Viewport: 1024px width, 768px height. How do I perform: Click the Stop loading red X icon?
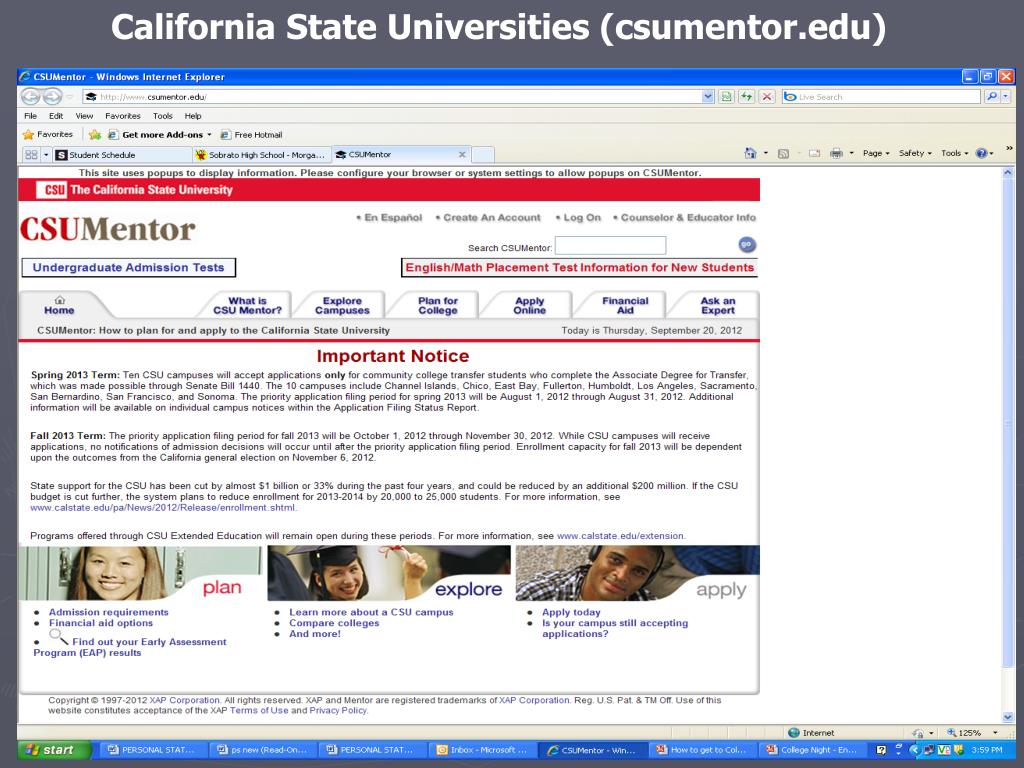767,97
